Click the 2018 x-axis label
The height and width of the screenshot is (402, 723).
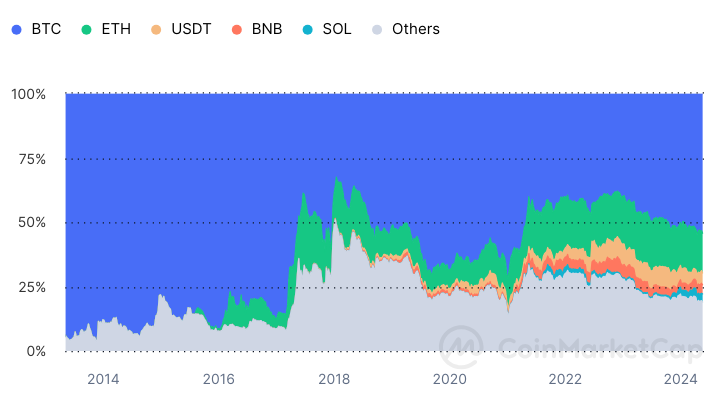(334, 379)
